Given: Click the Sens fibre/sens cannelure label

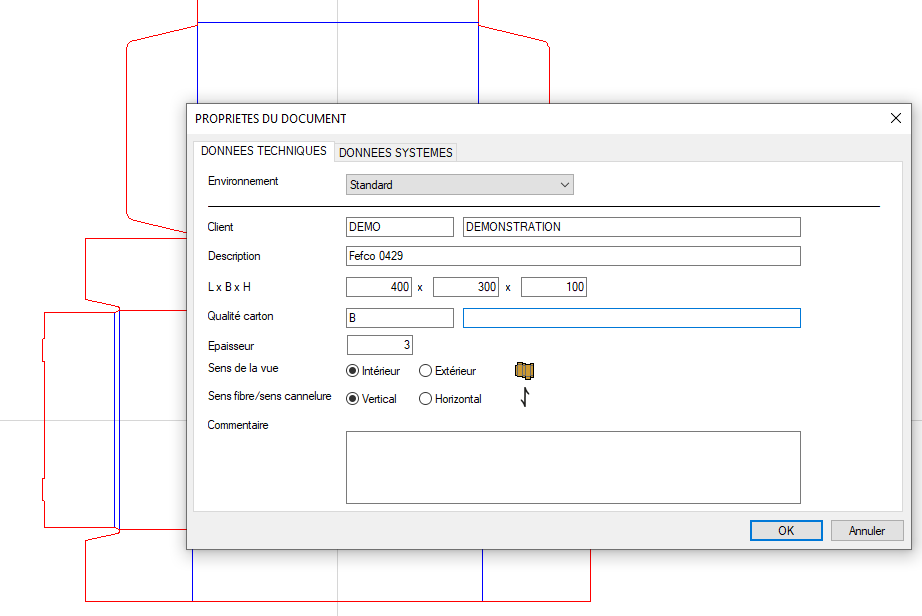Looking at the screenshot, I should pos(269,396).
